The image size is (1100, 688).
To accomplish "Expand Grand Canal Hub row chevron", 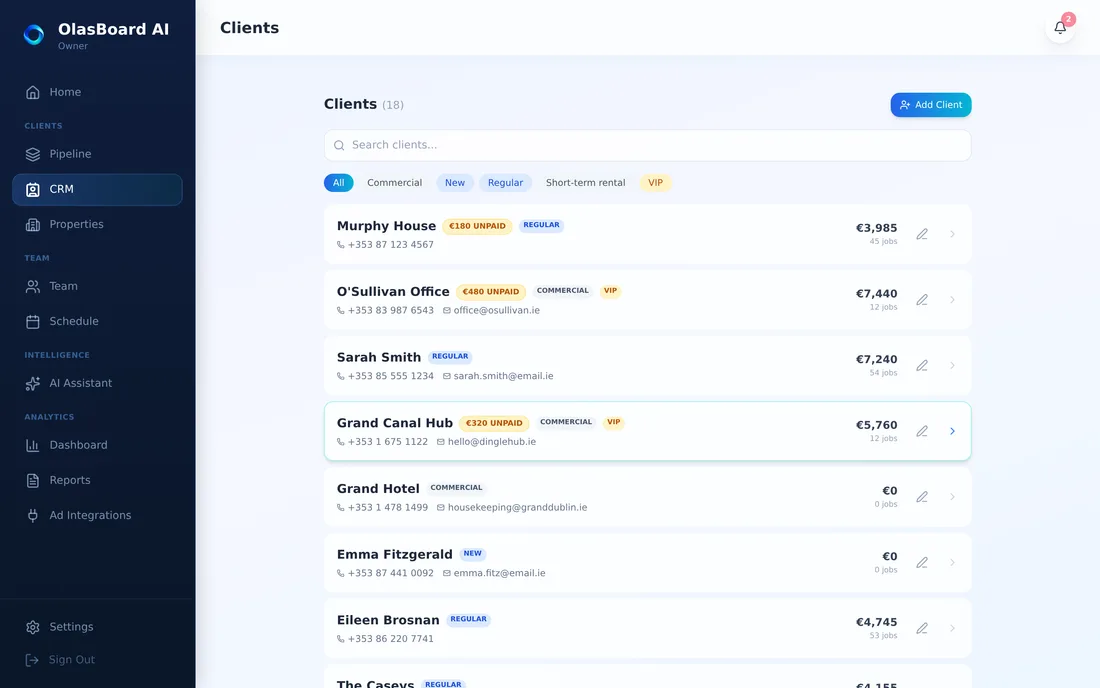I will coord(952,431).
